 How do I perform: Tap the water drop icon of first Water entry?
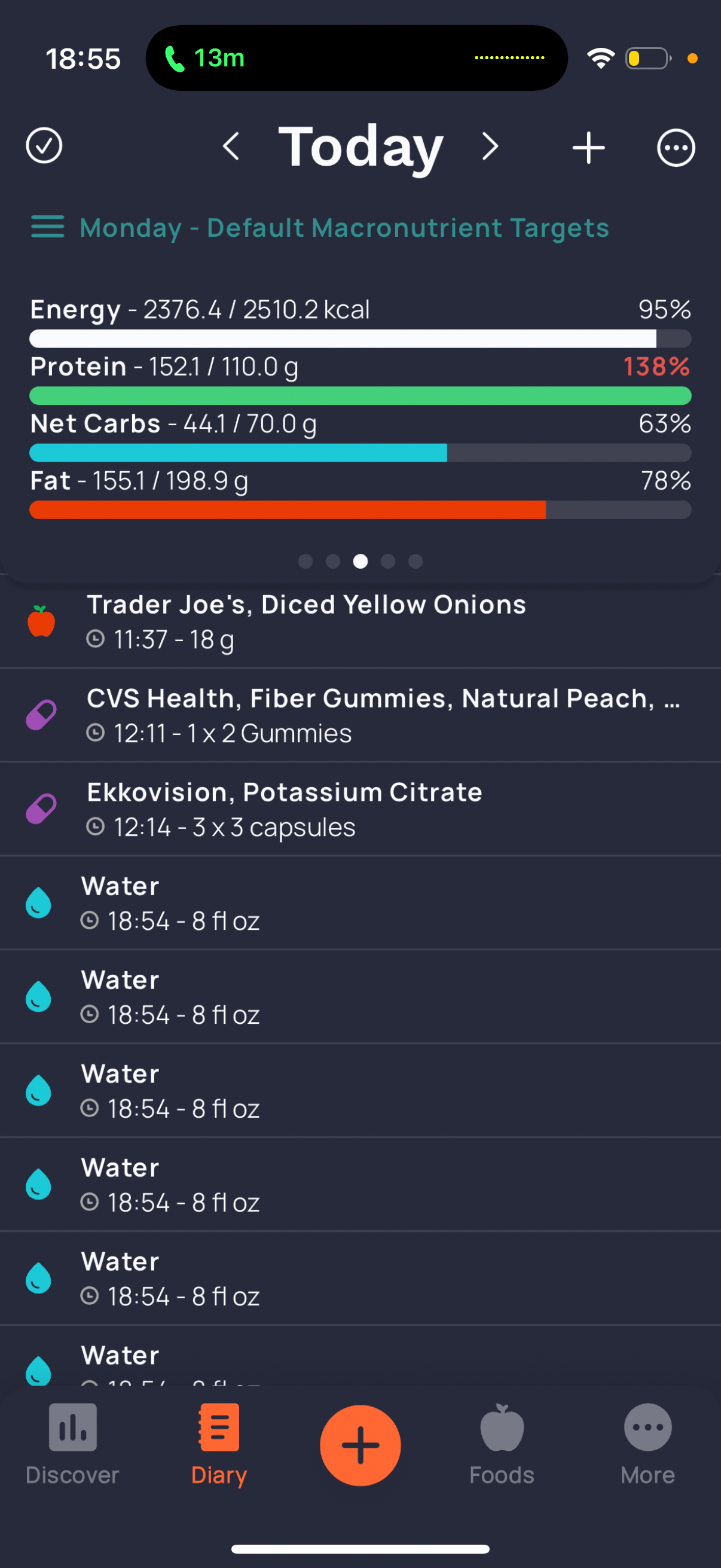[38, 902]
